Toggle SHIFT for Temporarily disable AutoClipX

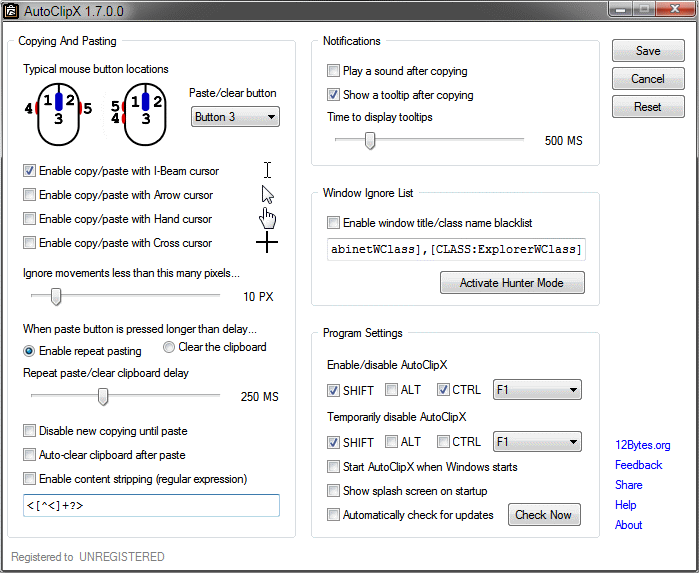coord(333,442)
